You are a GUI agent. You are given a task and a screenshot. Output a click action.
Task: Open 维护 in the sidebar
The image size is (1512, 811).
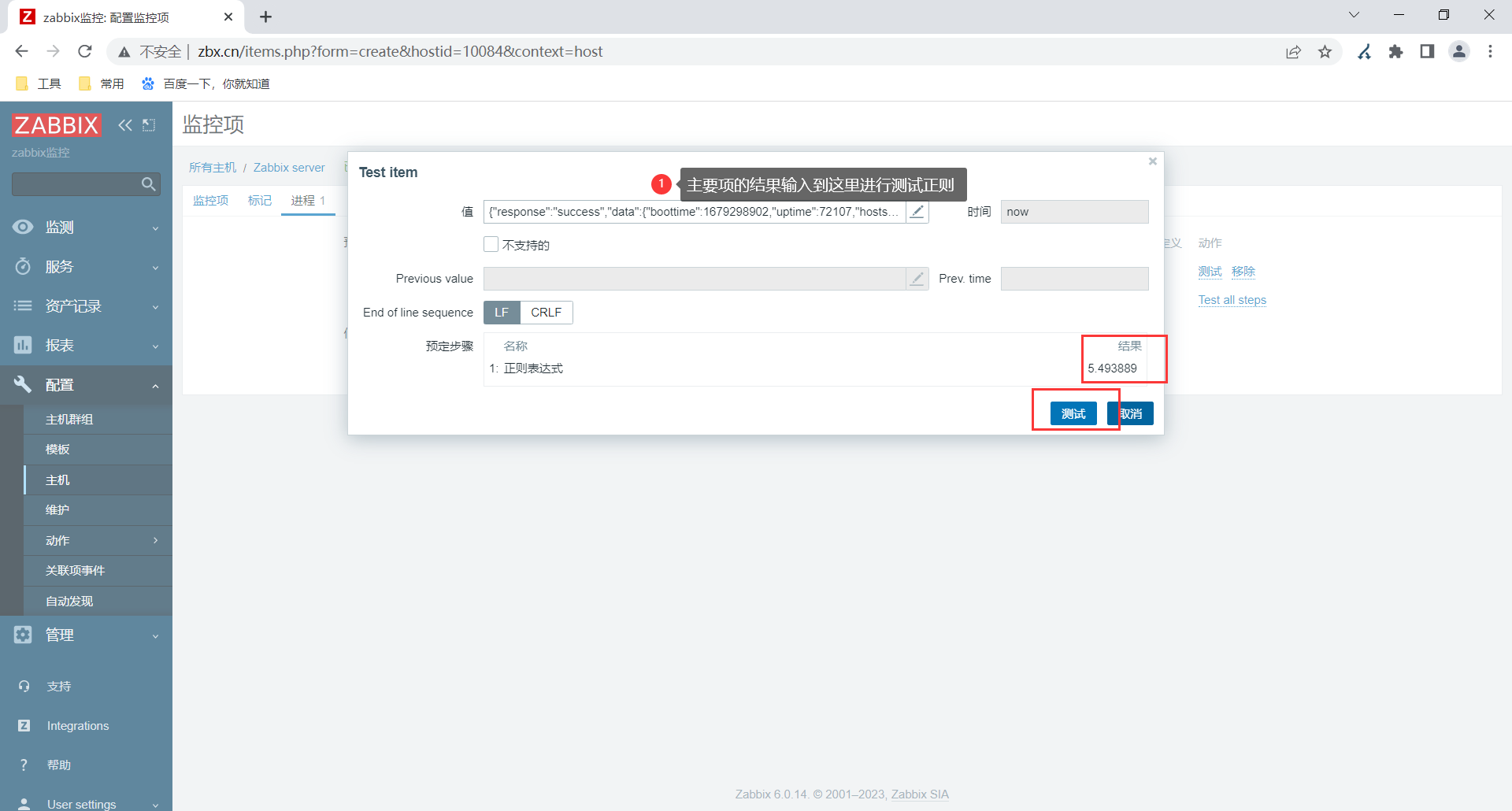click(x=98, y=510)
